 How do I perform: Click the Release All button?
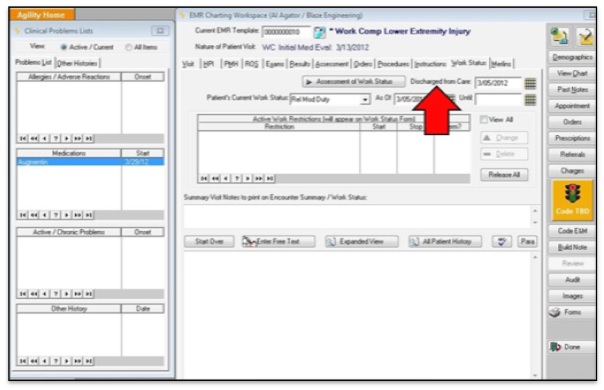tap(504, 175)
